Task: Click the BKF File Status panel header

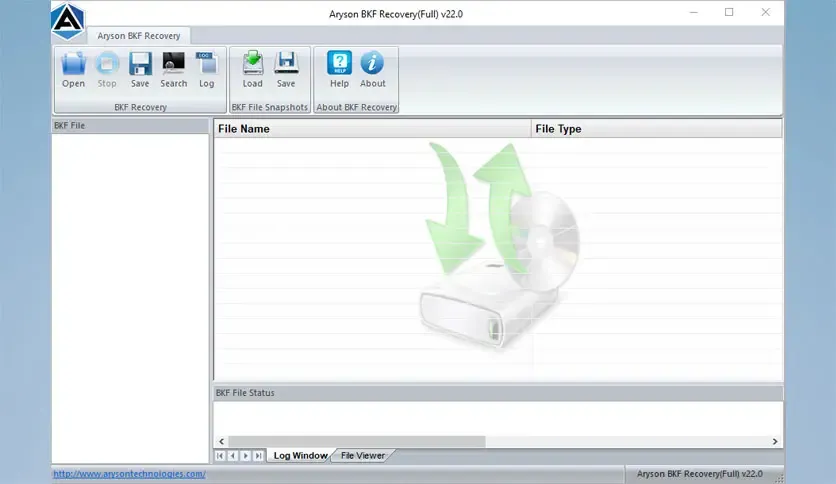Action: tap(498, 393)
